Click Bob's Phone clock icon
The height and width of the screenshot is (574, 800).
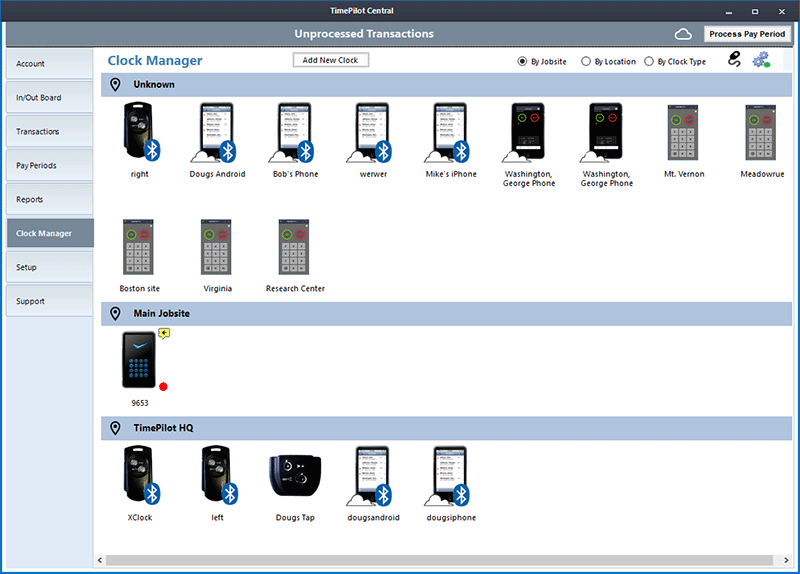click(x=294, y=132)
